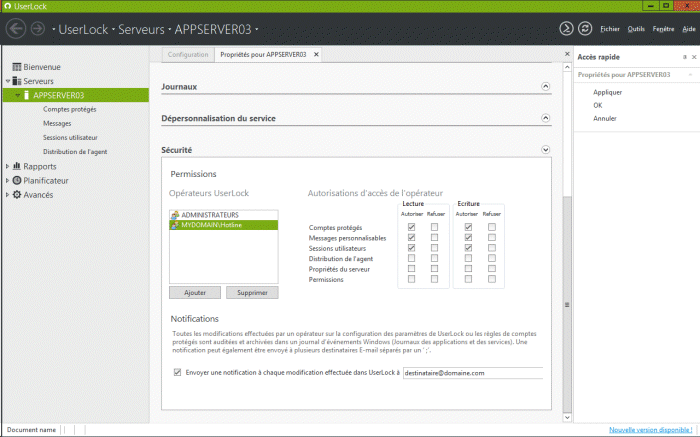Collapse Propriétés pour APPSERVER03 quick access group
The height and width of the screenshot is (437, 700).
coord(691,75)
